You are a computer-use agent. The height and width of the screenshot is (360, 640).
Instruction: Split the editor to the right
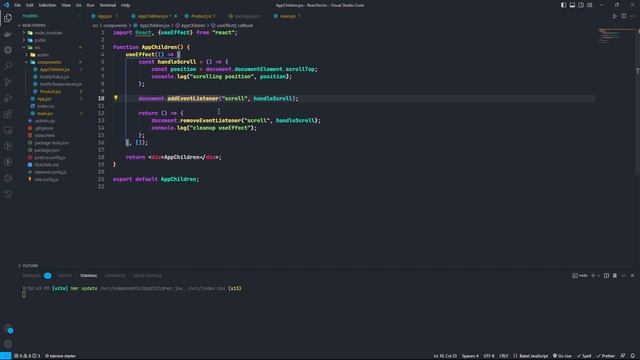tap(624, 16)
